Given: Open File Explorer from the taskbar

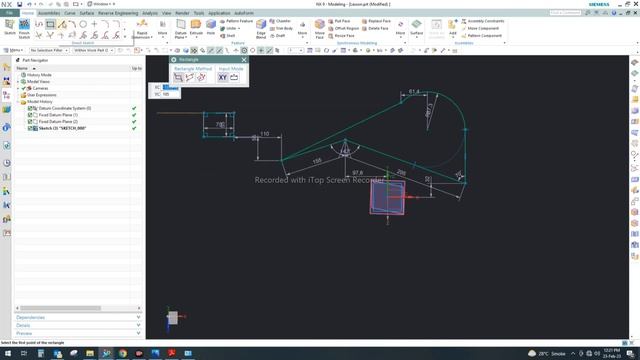Looking at the screenshot, I should pyautogui.click(x=90, y=353).
